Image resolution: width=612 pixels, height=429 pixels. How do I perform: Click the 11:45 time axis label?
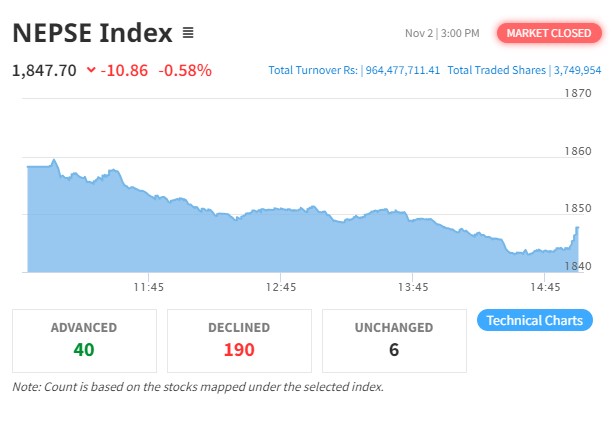tap(148, 287)
